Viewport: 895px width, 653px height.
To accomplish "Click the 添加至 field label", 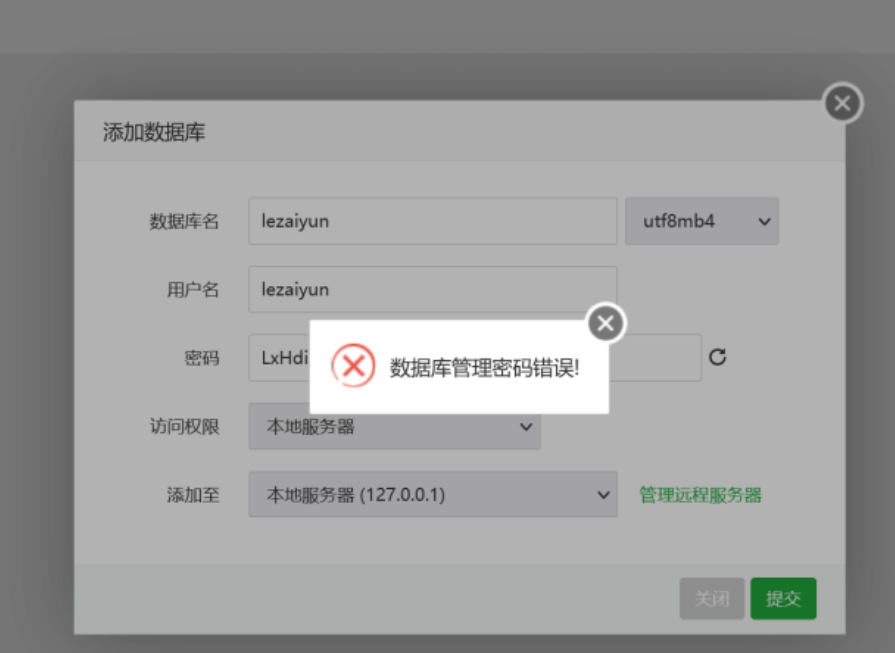I will coord(192,495).
